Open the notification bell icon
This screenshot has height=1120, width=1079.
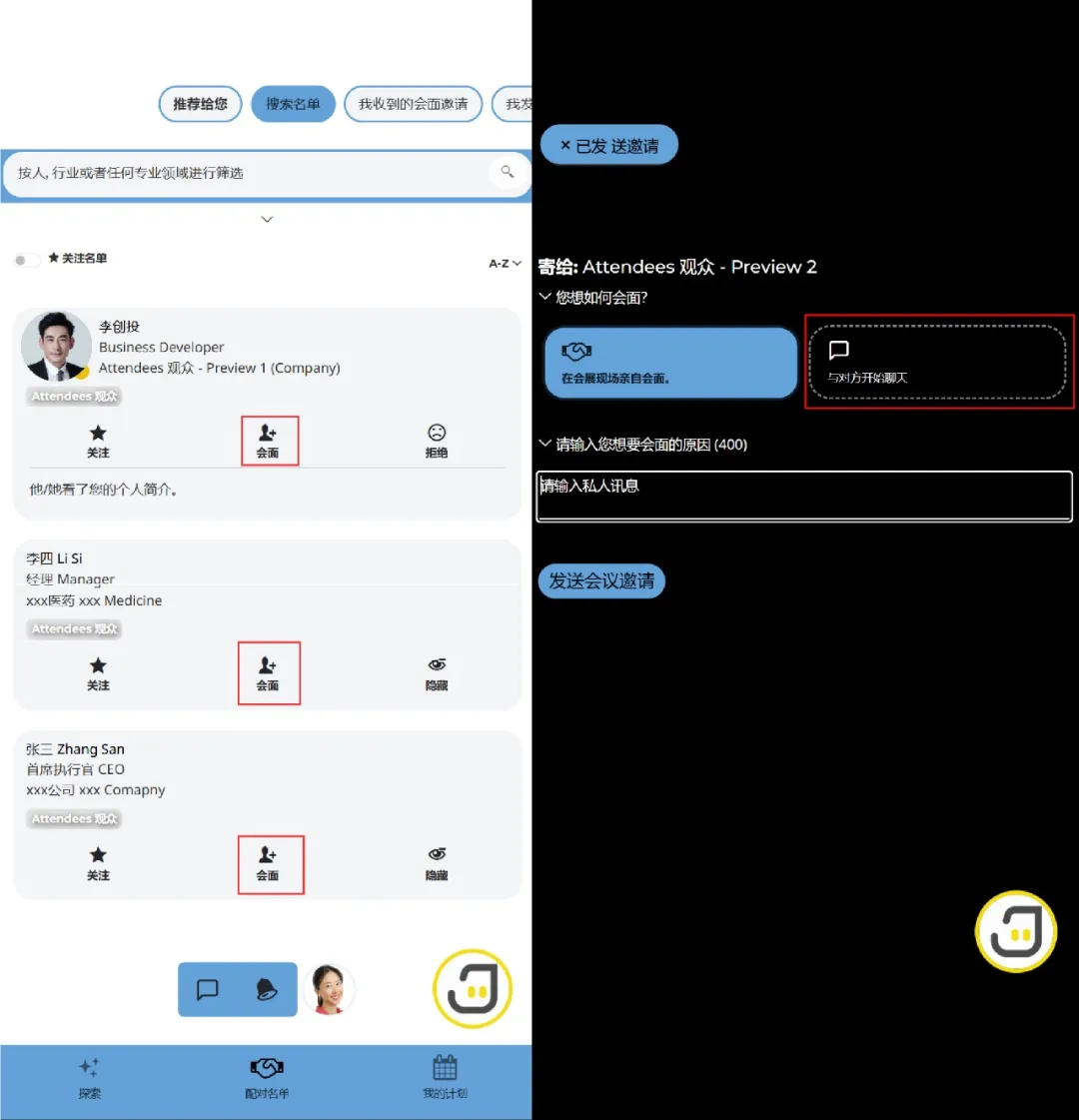(266, 989)
